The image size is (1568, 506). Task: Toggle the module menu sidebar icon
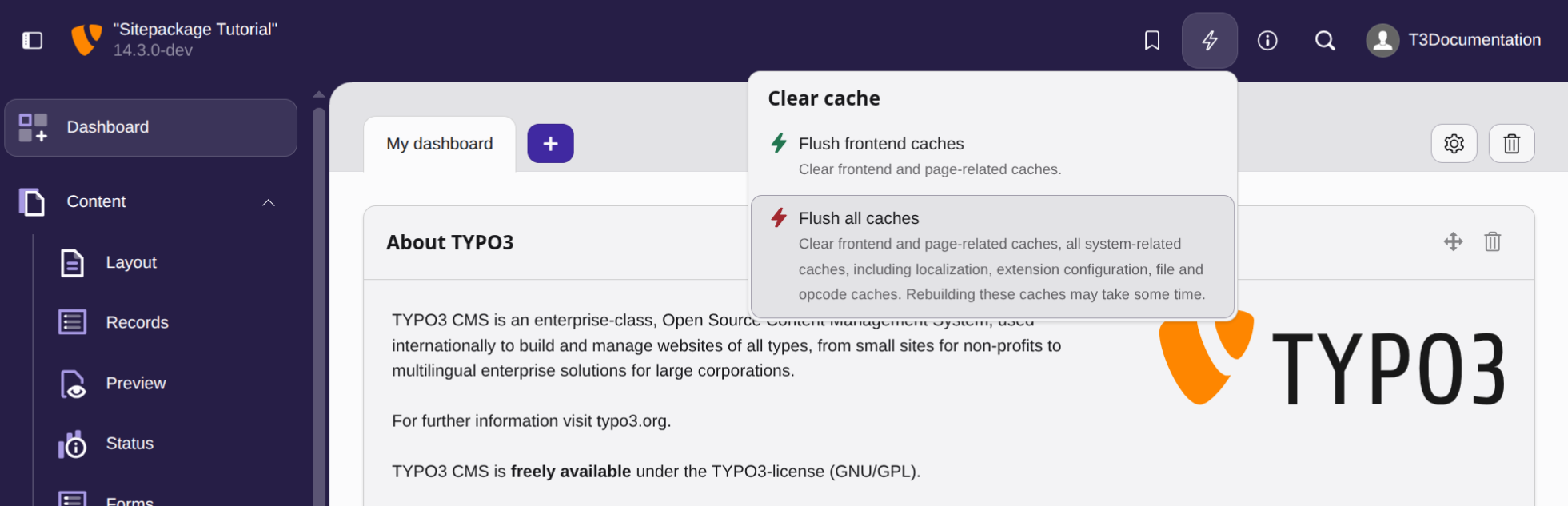32,40
